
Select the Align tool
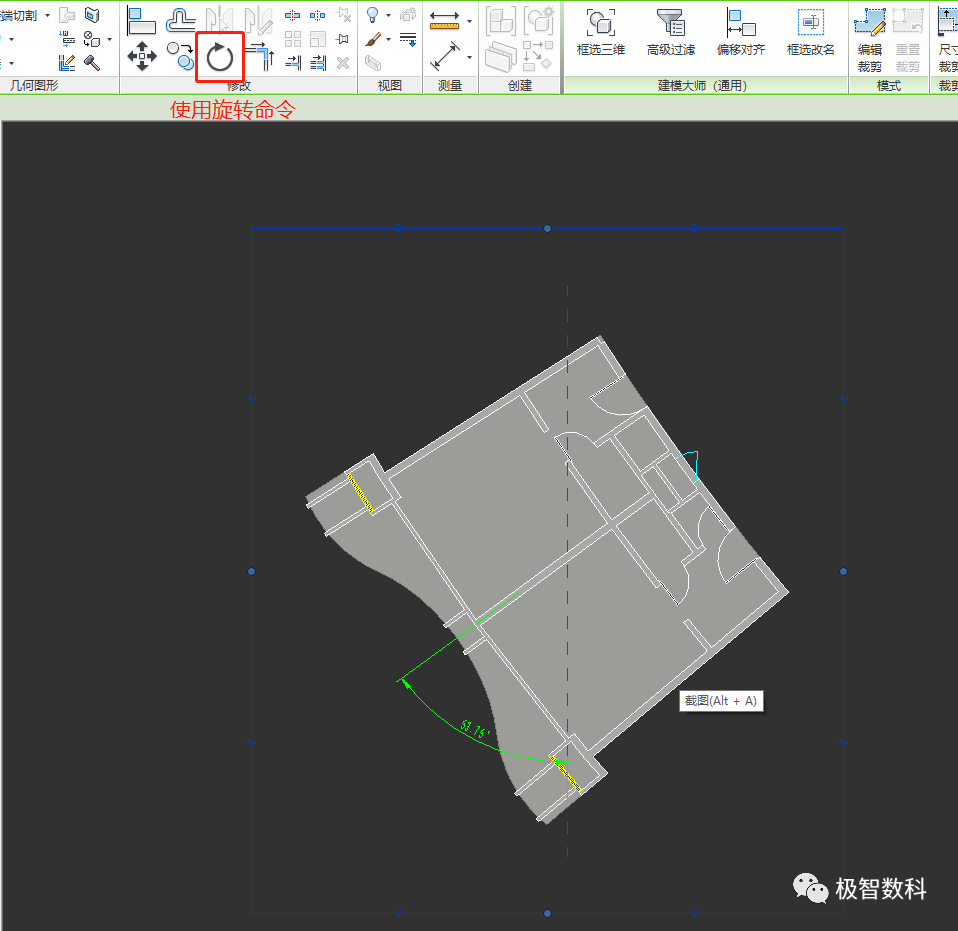pos(141,21)
